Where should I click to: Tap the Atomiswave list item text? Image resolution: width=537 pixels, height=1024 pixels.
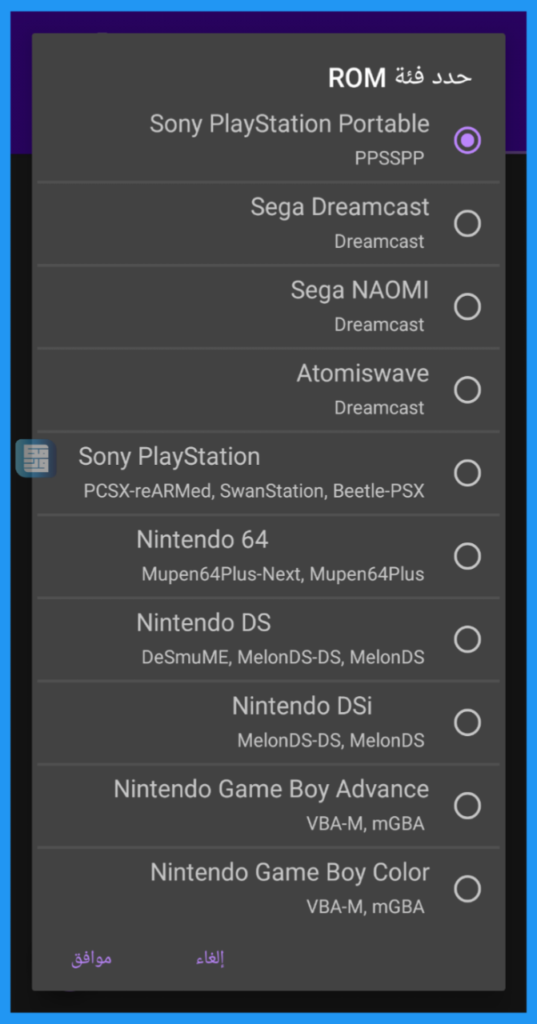[363, 374]
